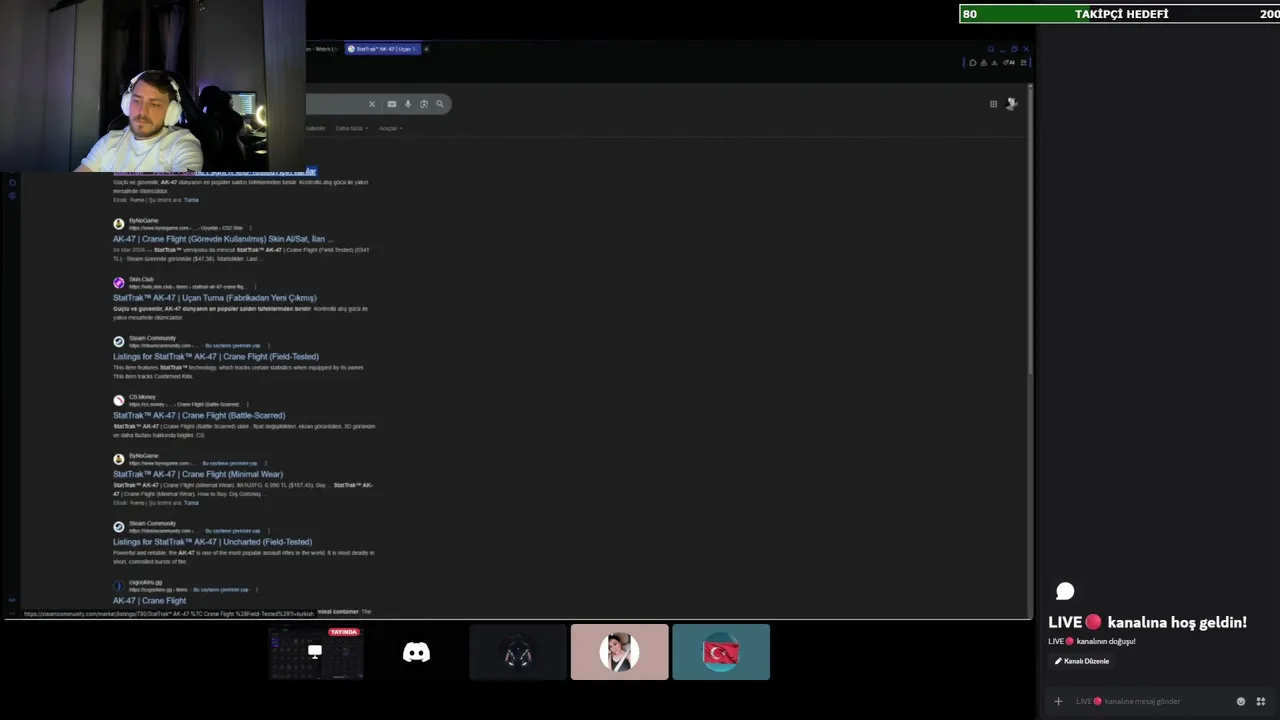Open 'StatTrak AK-47 | Crane Flight (Minimal Wear)' result

pyautogui.click(x=198, y=474)
